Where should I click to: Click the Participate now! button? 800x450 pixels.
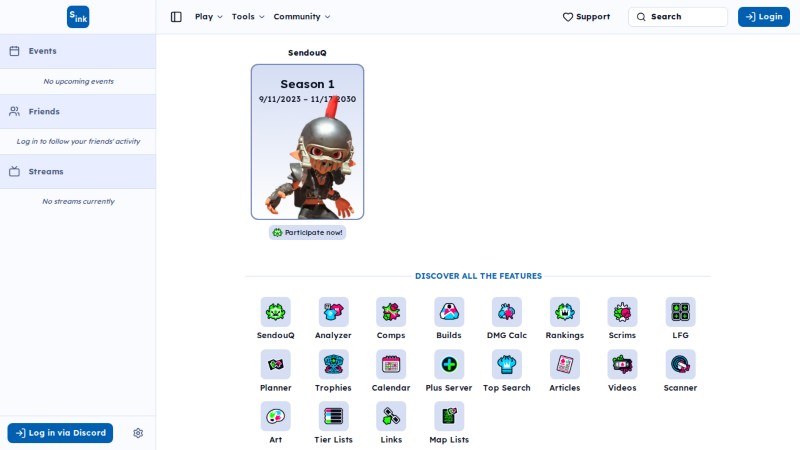pos(308,233)
